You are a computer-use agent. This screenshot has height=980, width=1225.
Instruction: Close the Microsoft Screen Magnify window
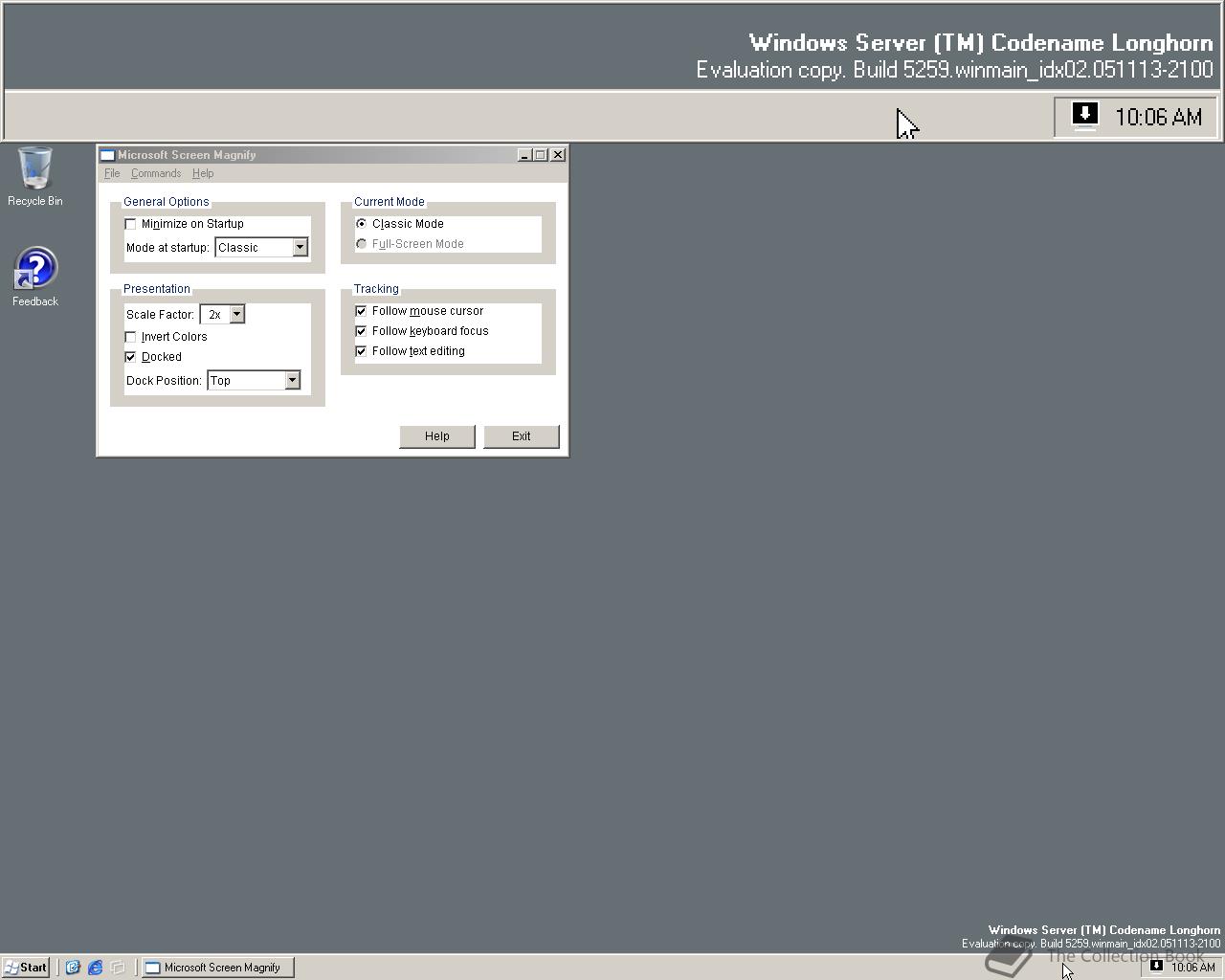558,155
